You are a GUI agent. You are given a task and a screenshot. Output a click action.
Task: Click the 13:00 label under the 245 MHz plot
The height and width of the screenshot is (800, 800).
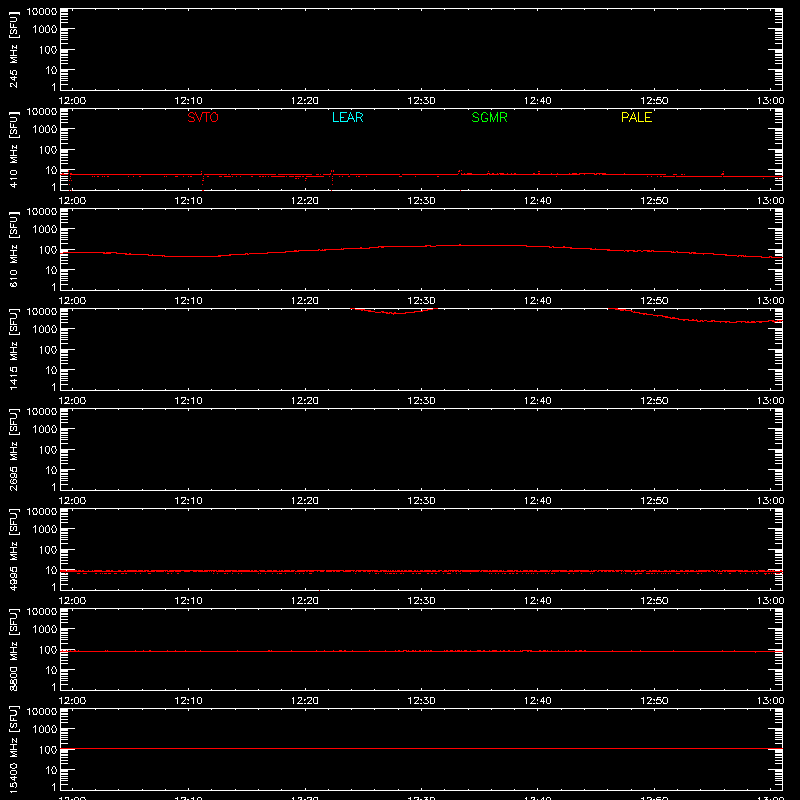tap(770, 101)
